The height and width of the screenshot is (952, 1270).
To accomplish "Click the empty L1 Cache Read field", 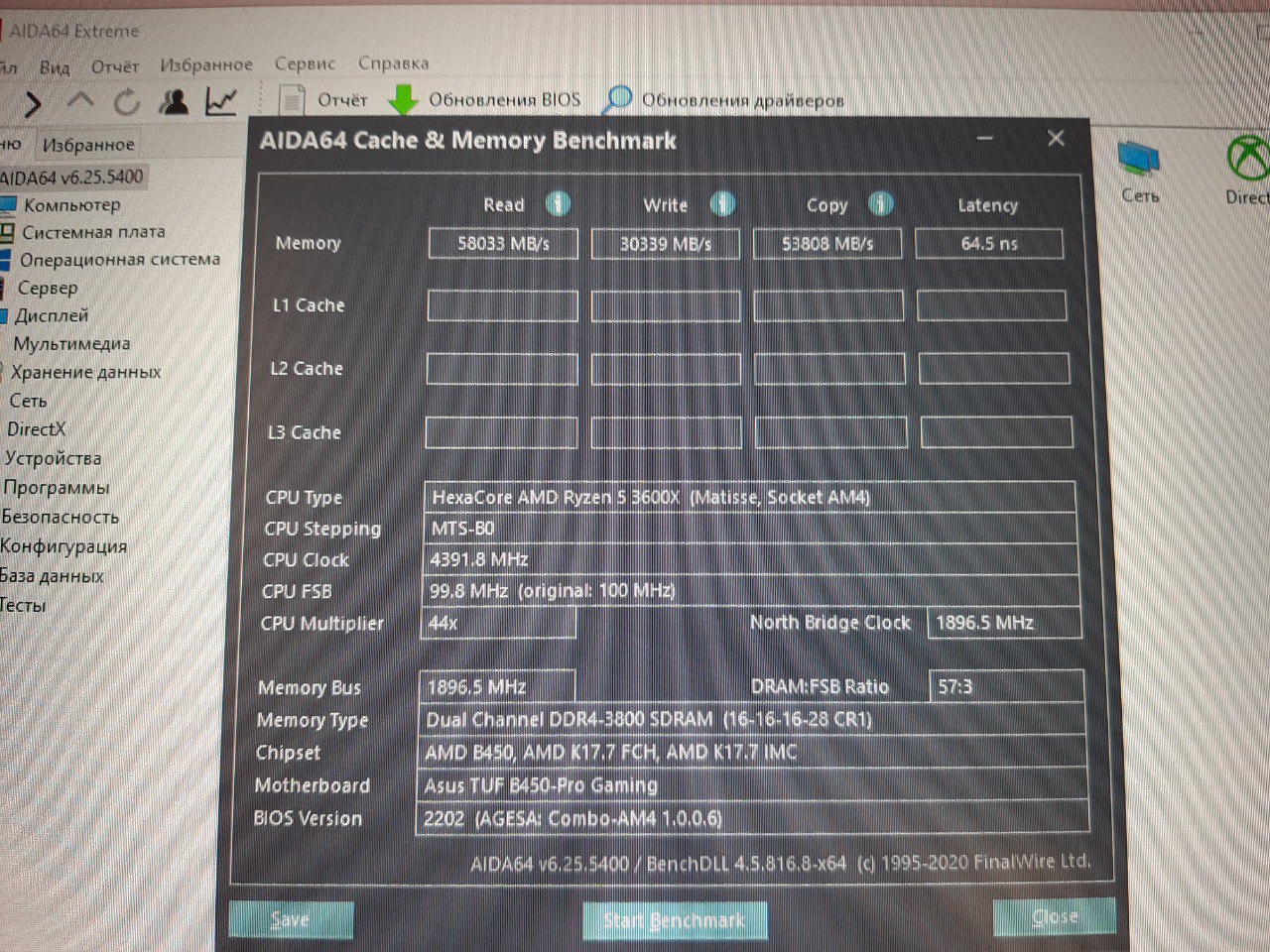I will (502, 305).
